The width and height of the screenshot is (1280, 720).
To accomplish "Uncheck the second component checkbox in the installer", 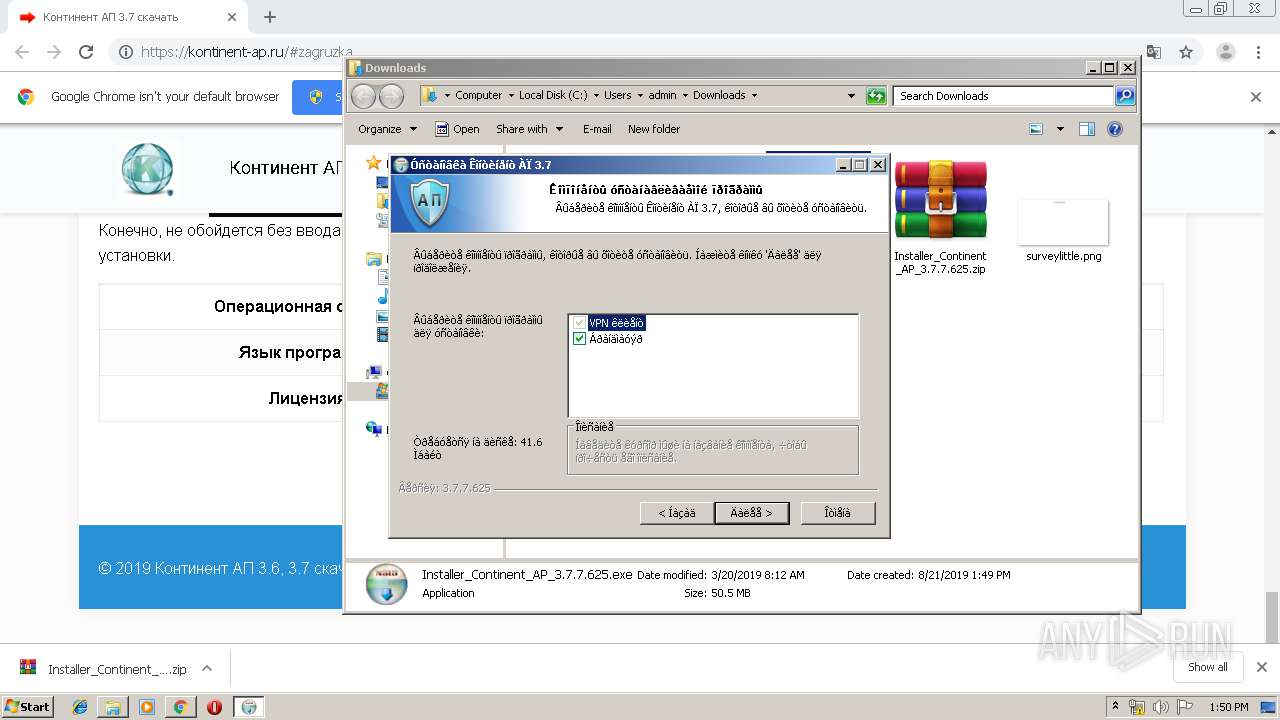I will (579, 339).
